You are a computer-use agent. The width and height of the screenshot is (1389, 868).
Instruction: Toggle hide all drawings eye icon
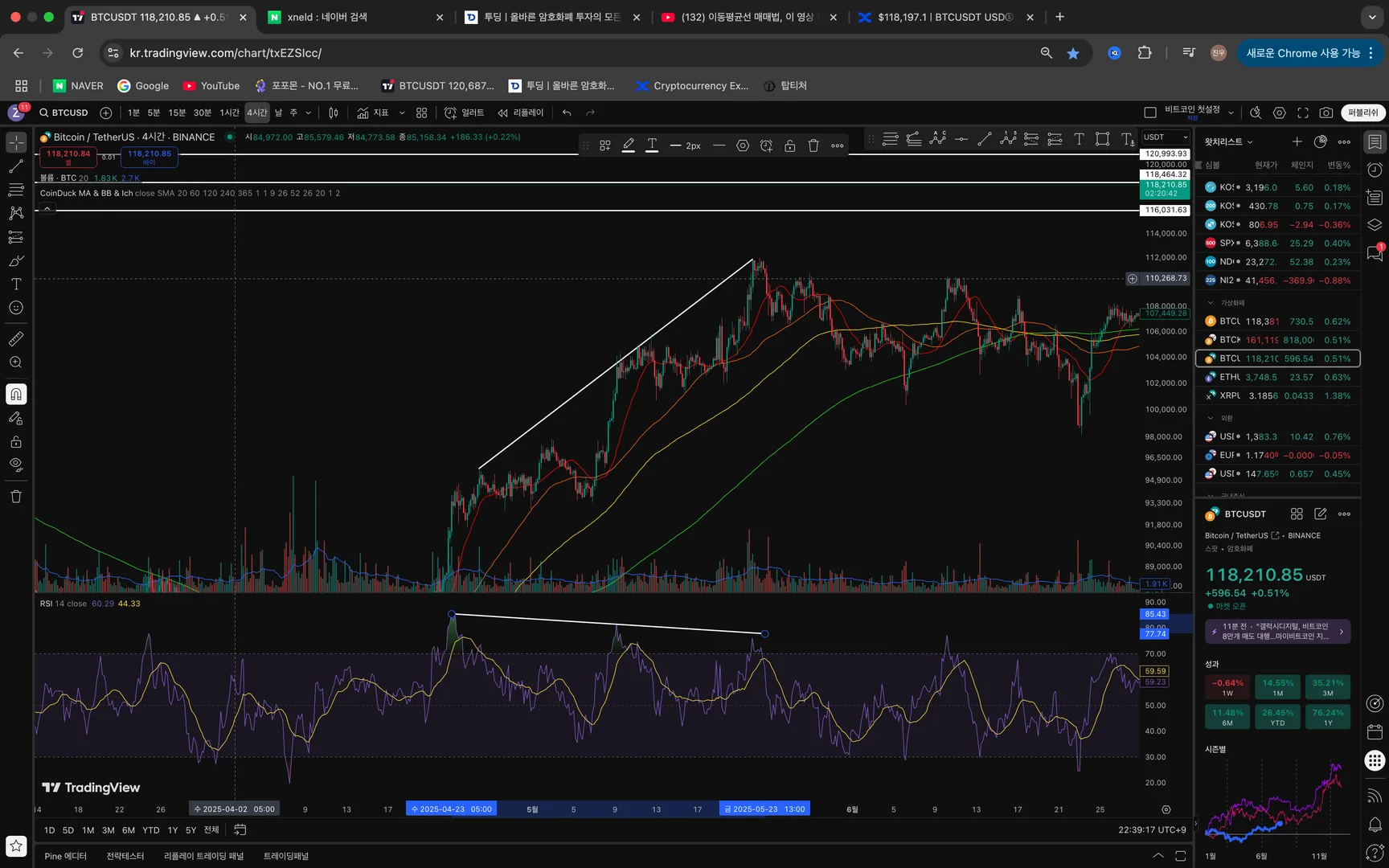coord(15,465)
